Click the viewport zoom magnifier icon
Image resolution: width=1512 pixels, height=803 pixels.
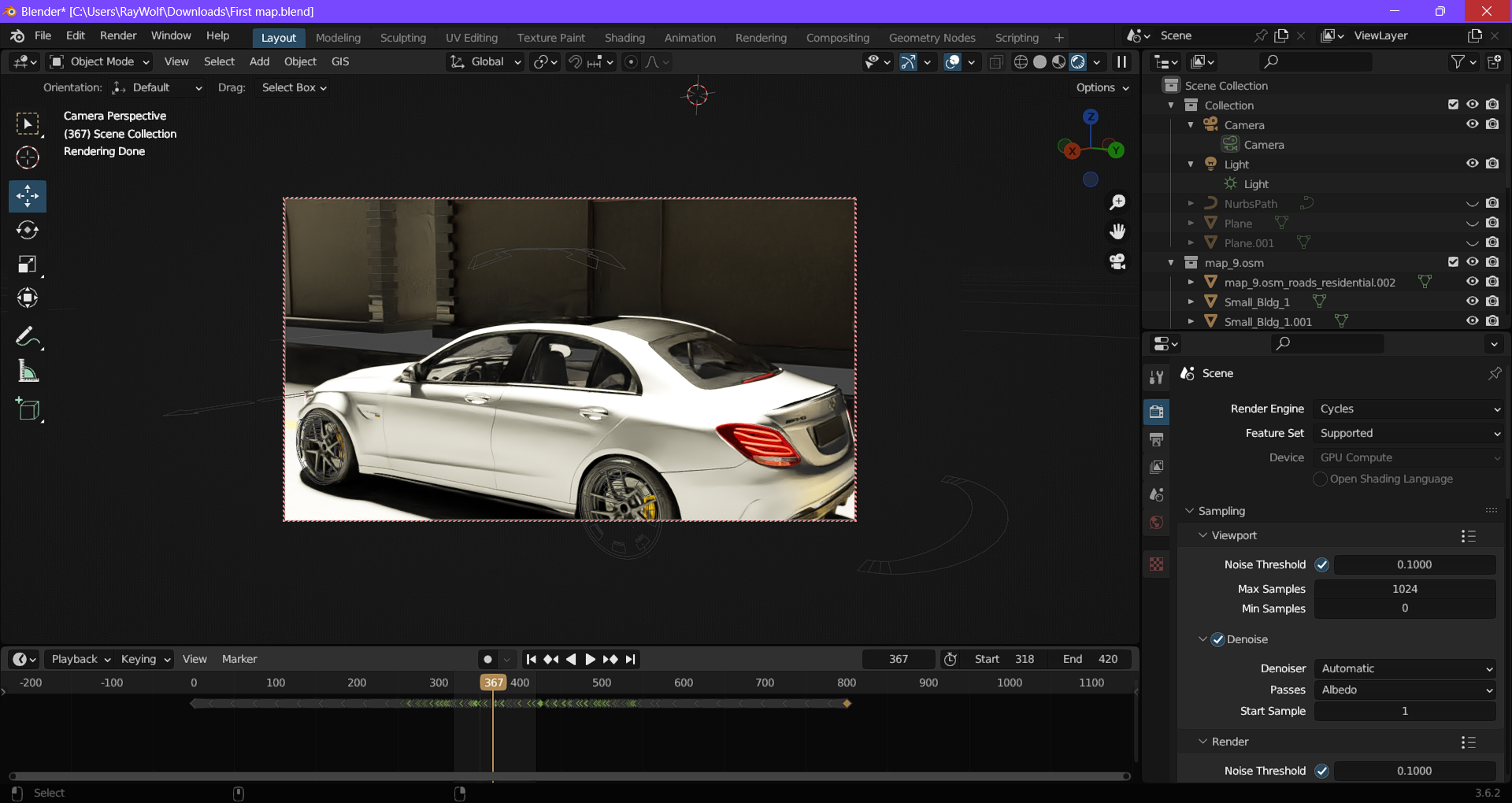coord(1117,202)
